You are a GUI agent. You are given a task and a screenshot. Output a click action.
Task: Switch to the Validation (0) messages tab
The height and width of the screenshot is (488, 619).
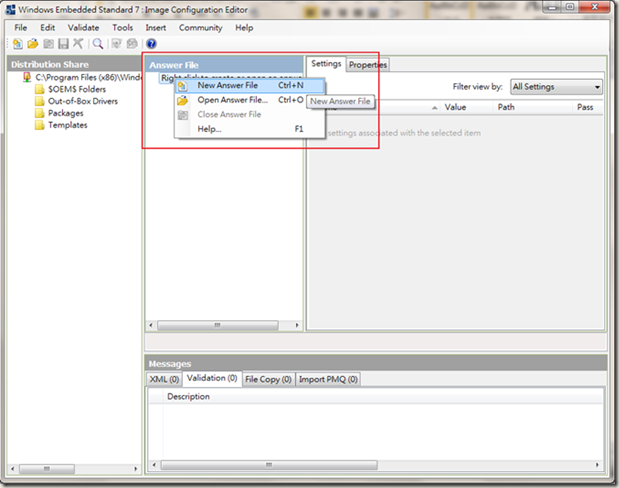[x=212, y=378]
